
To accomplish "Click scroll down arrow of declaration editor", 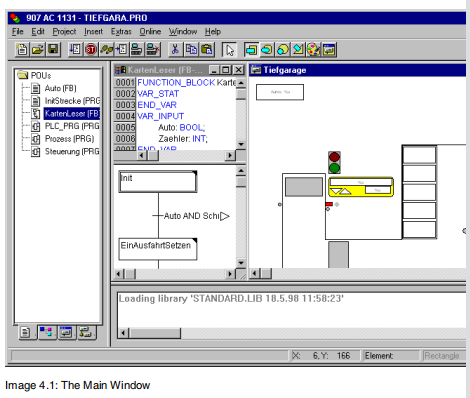I will (241, 144).
